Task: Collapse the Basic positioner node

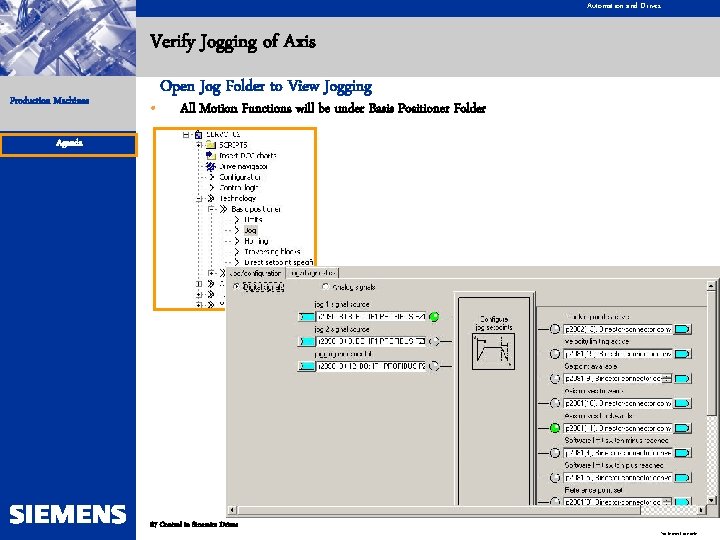Action: [212, 209]
